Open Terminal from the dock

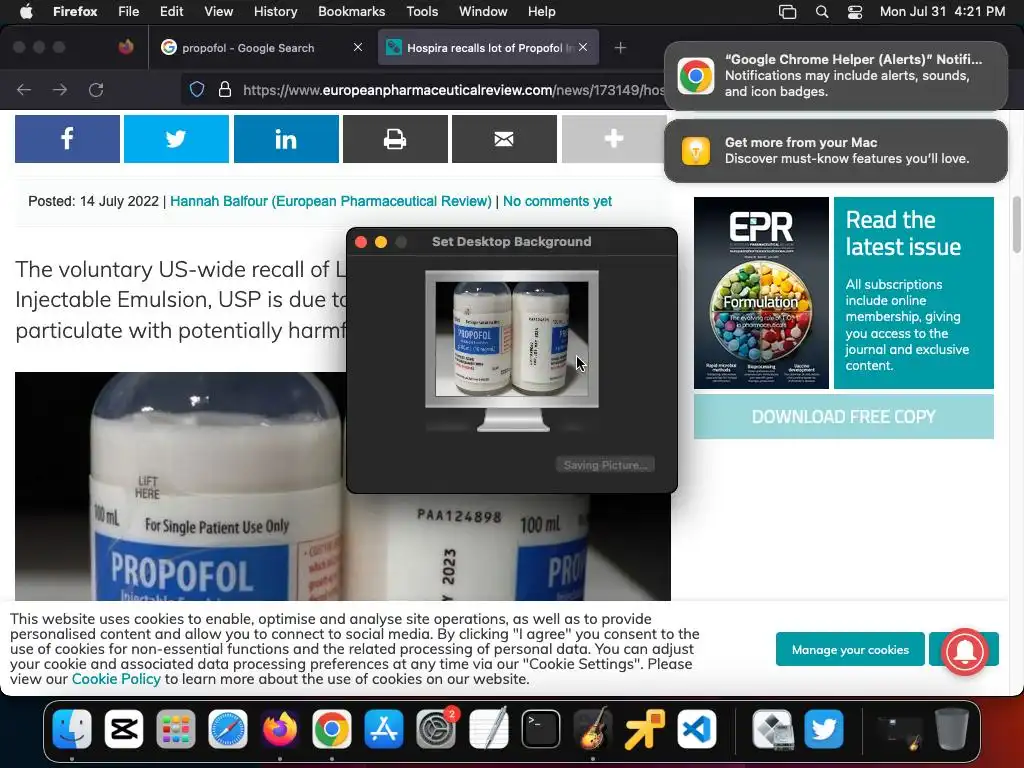[541, 729]
